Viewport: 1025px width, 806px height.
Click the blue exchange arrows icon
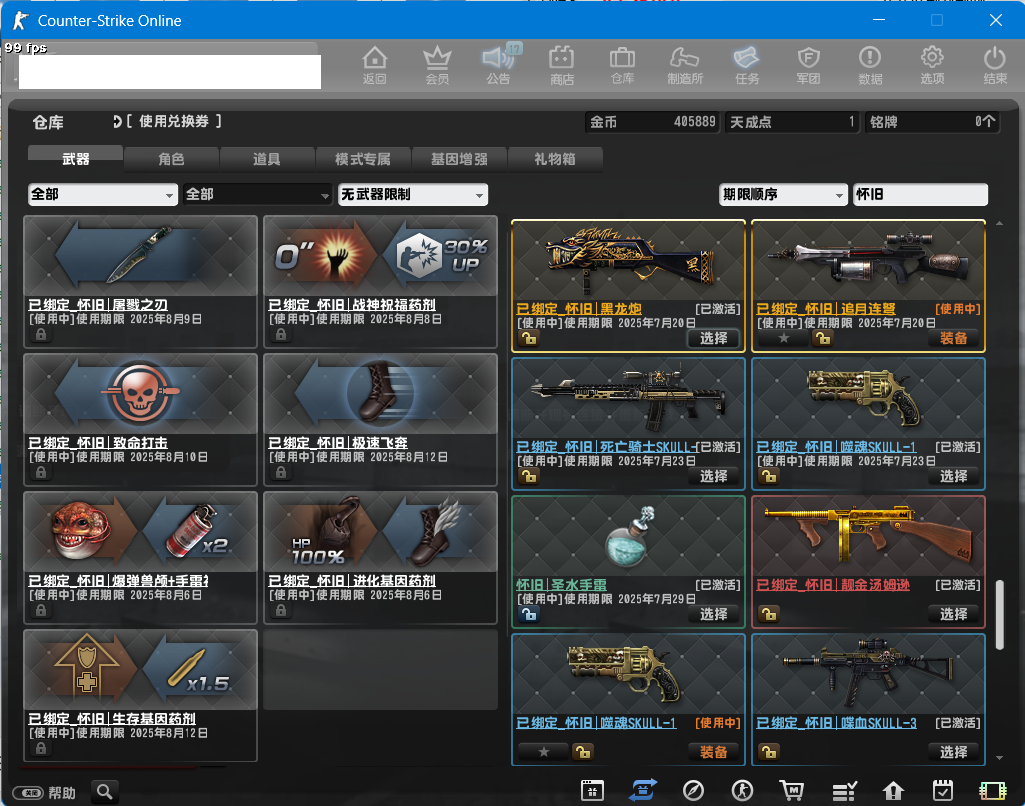(643, 791)
